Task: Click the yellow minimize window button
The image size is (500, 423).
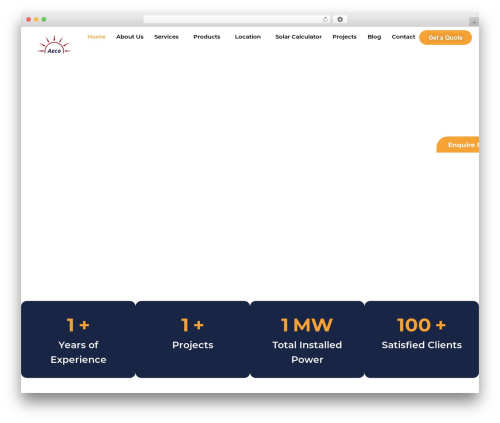Action: coord(36,19)
